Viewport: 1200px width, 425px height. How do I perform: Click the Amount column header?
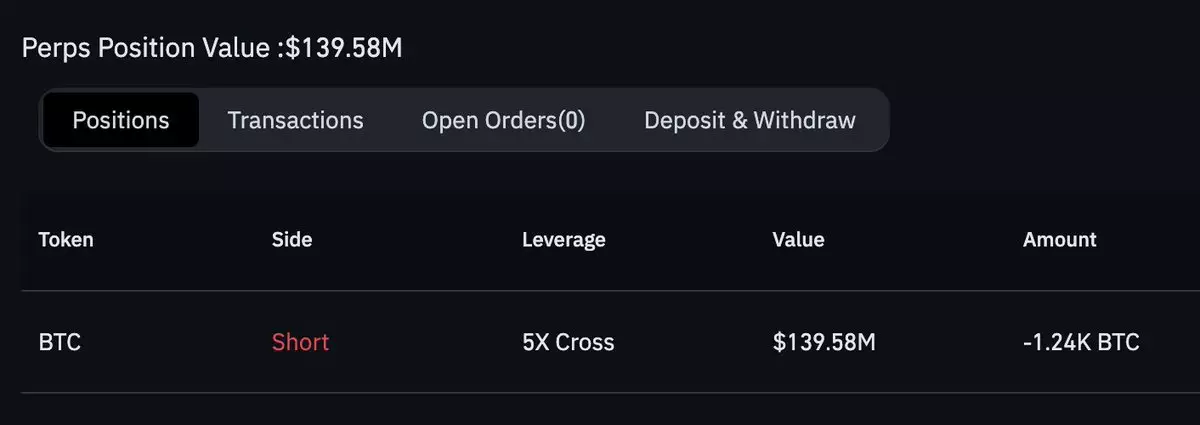tap(1059, 240)
